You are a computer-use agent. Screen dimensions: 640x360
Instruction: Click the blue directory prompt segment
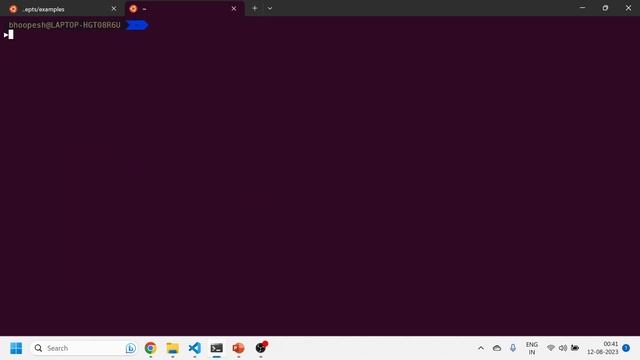tap(137, 25)
